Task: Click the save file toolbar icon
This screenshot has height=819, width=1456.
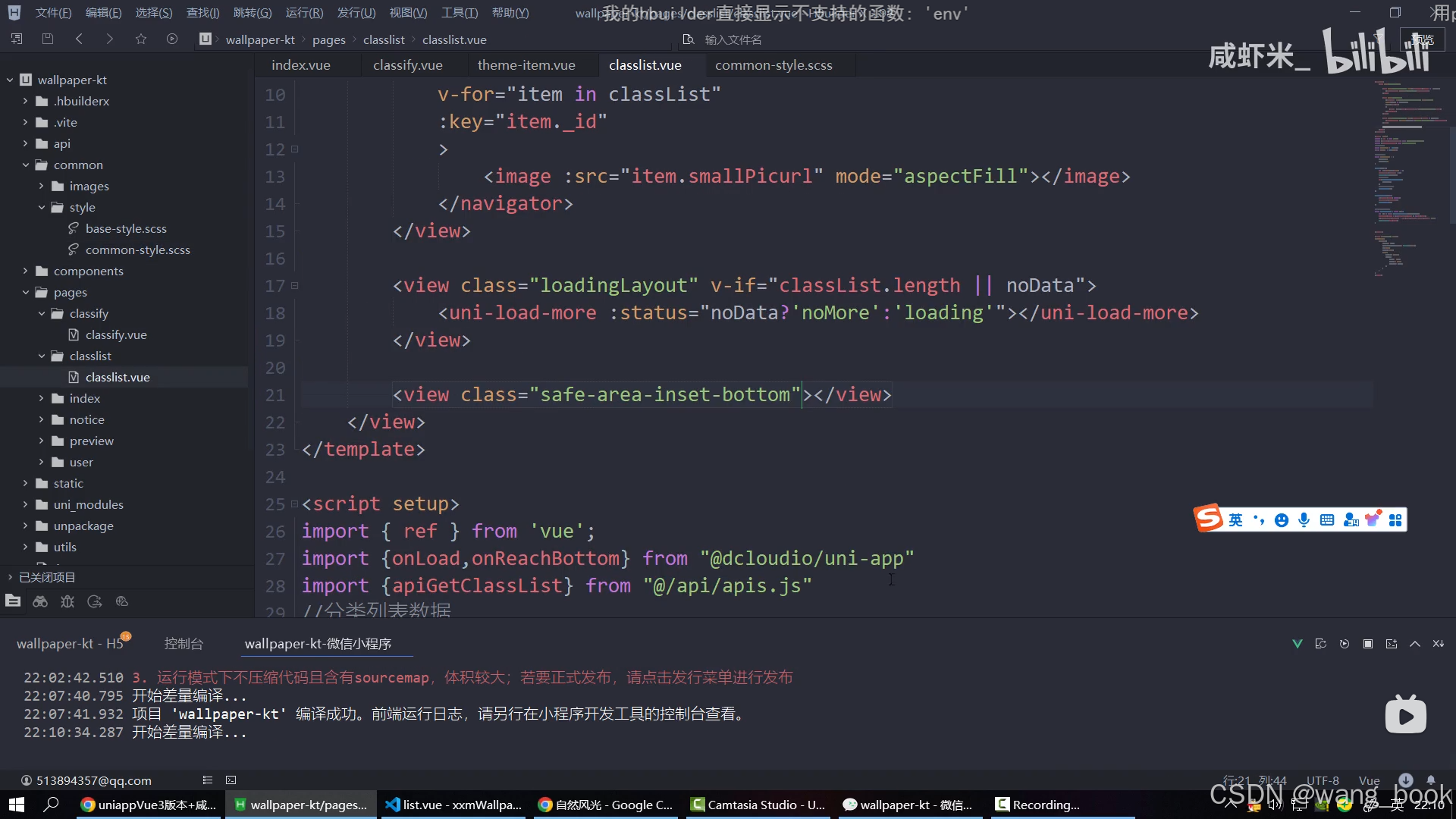Action: click(48, 39)
